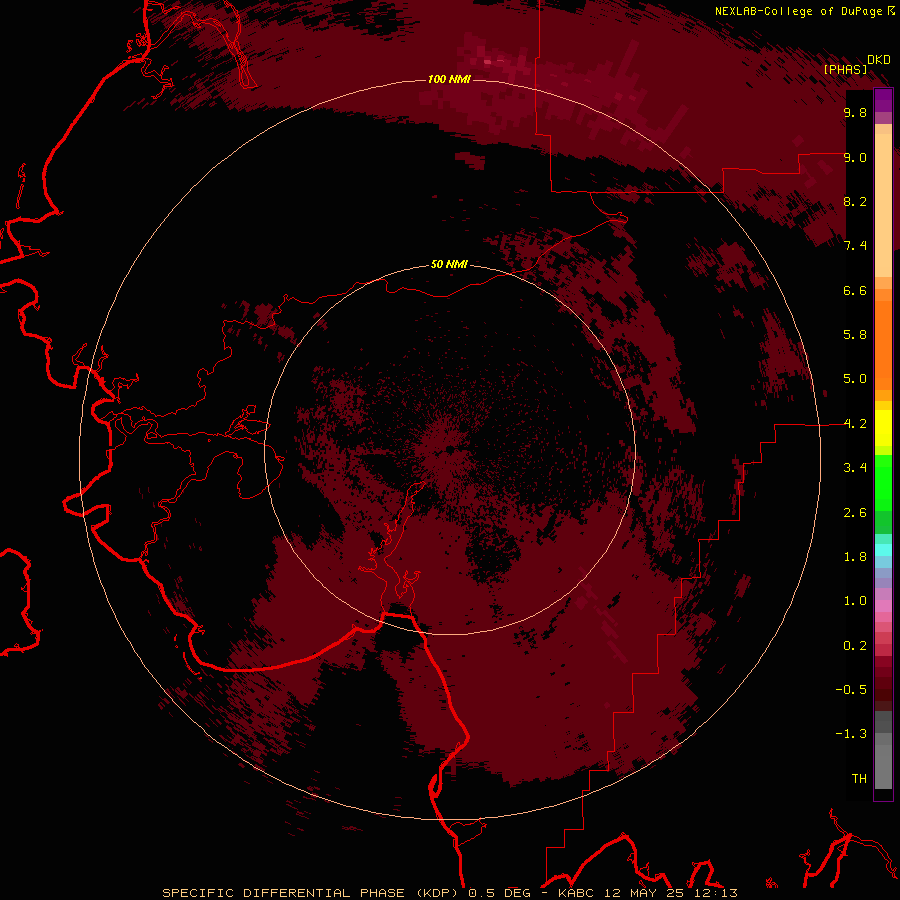Click the TH threshold label on the scale
Image resolution: width=900 pixels, height=900 pixels.
point(859,779)
